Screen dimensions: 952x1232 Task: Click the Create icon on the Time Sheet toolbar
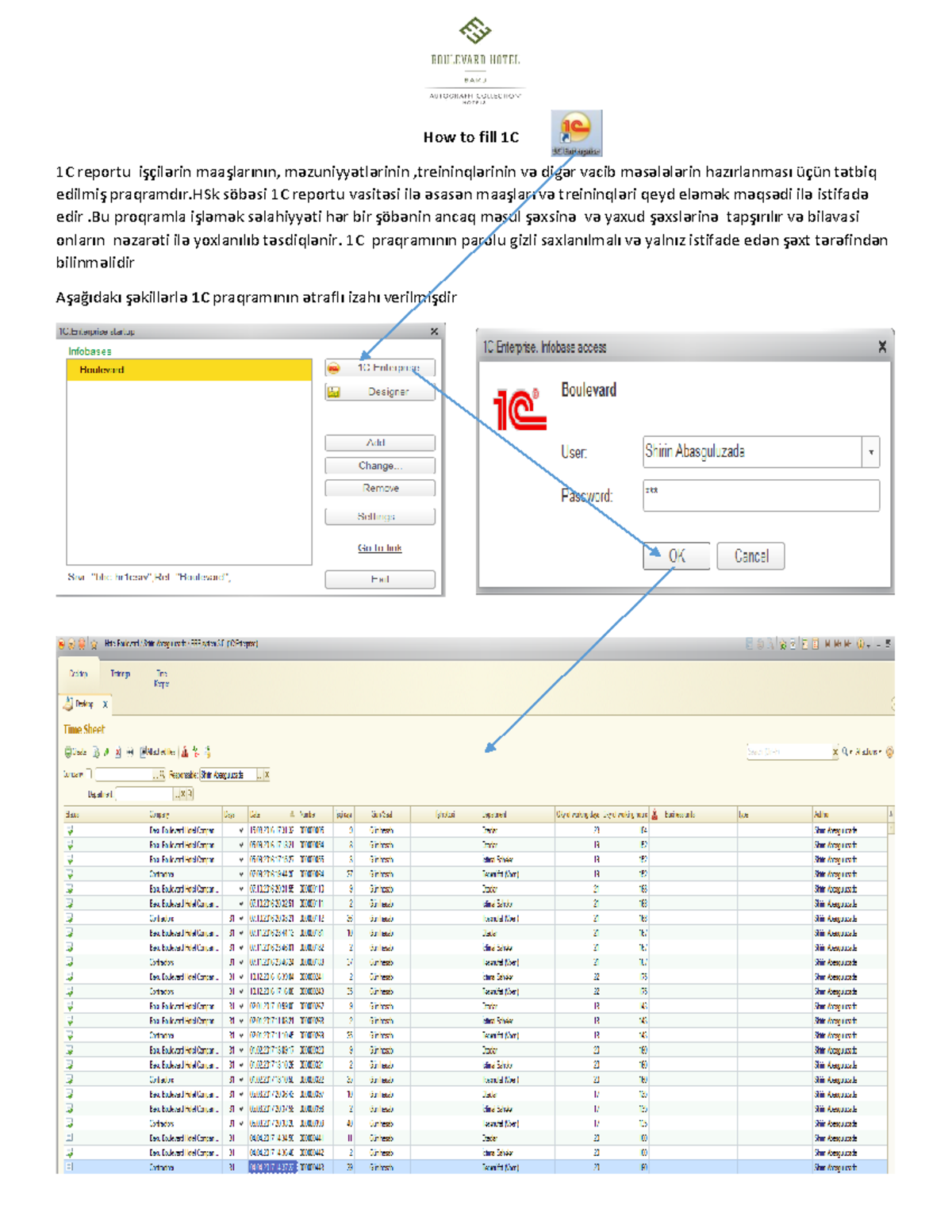pos(68,752)
